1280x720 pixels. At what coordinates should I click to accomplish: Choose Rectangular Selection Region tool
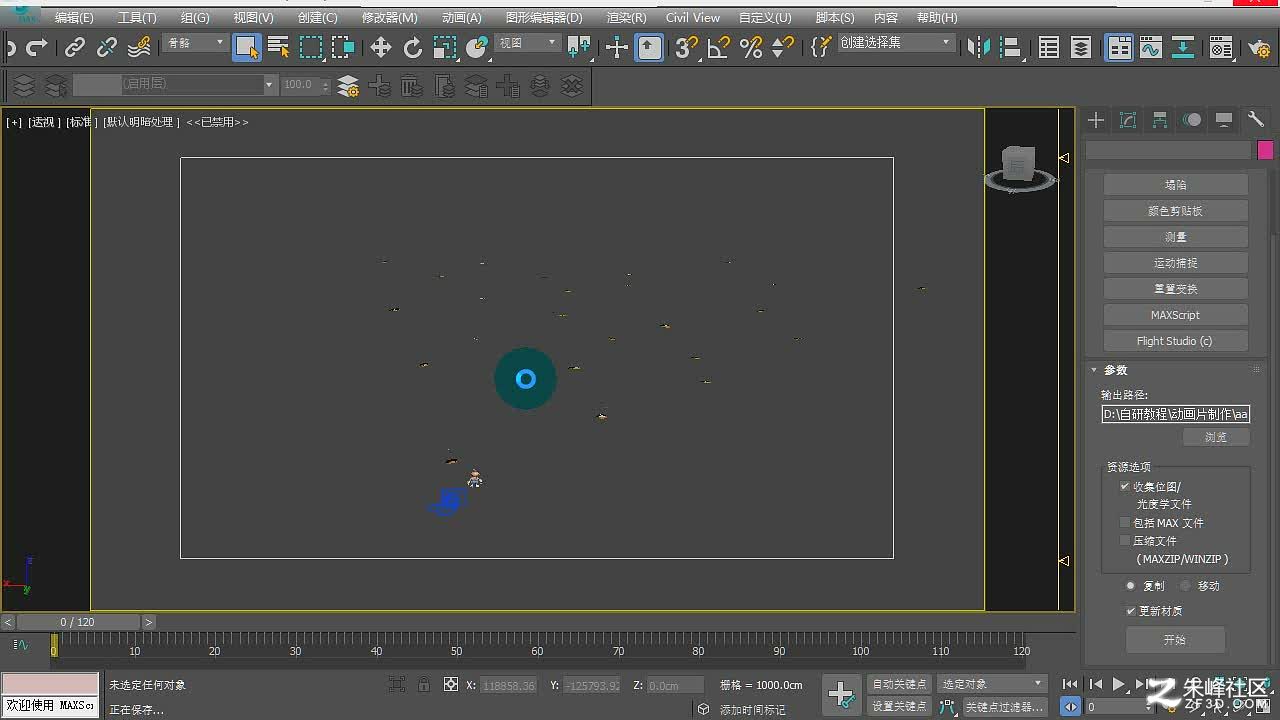[x=311, y=47]
